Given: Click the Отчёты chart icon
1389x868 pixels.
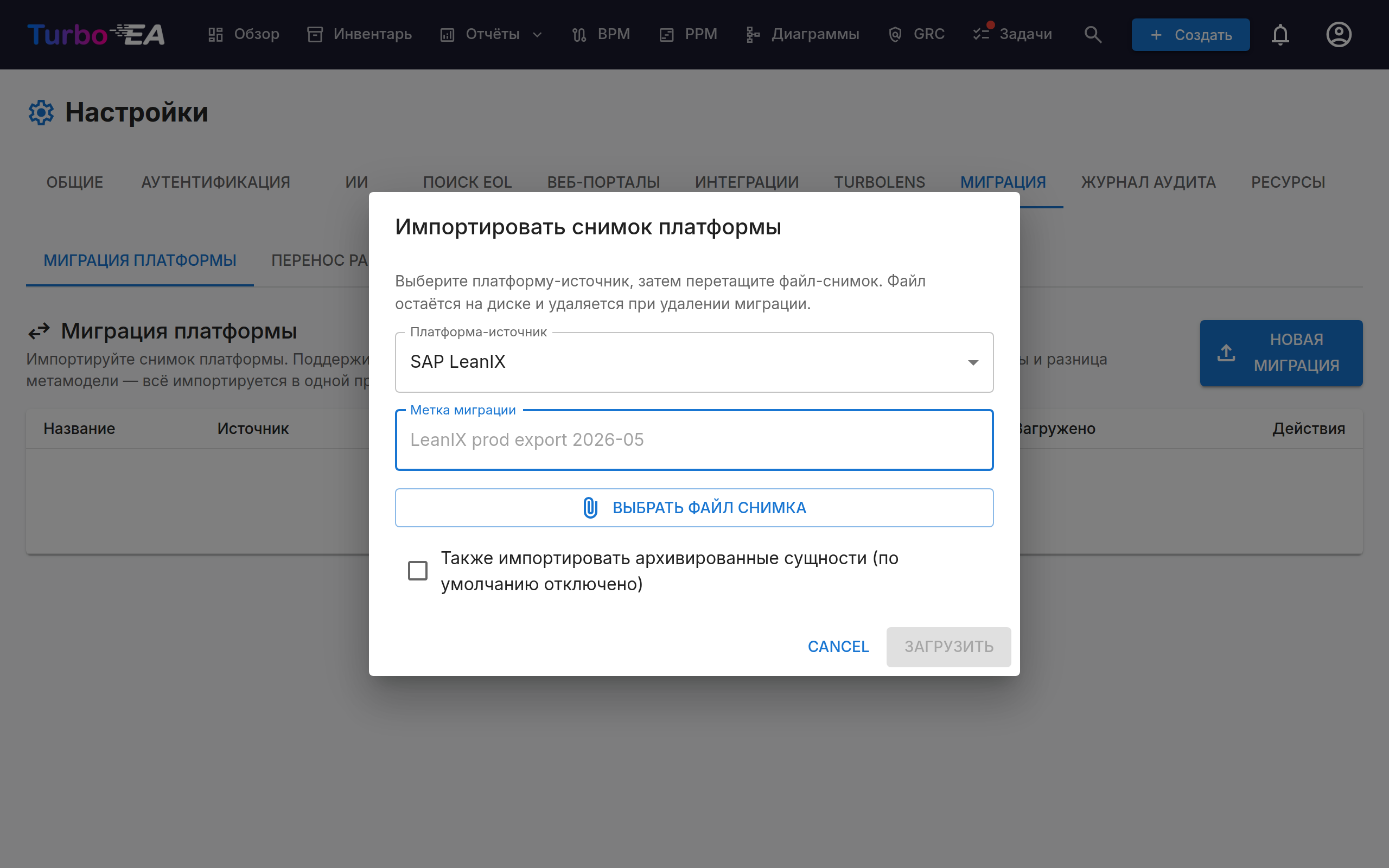Looking at the screenshot, I should point(447,34).
